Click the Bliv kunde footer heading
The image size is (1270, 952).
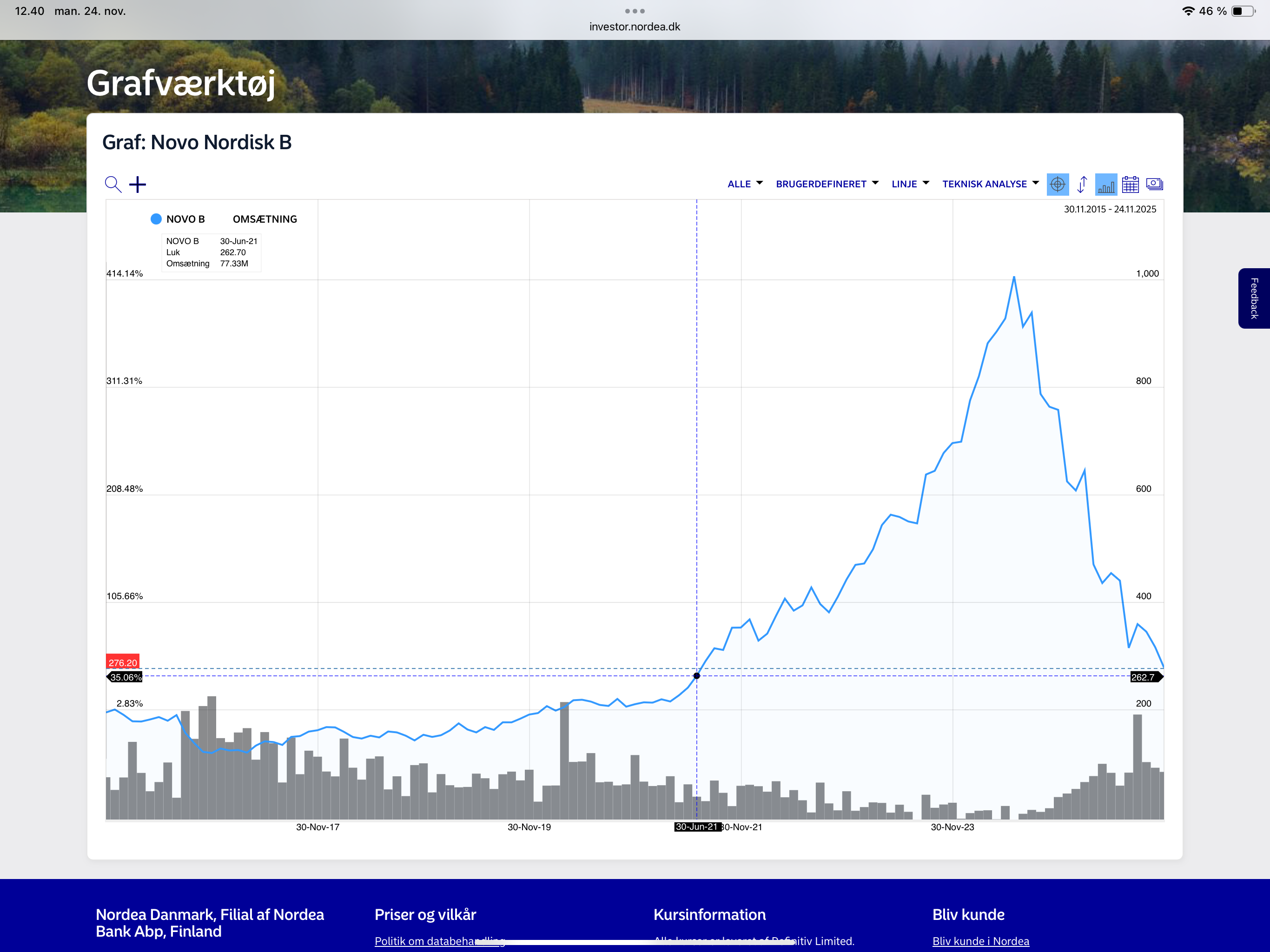tap(969, 915)
